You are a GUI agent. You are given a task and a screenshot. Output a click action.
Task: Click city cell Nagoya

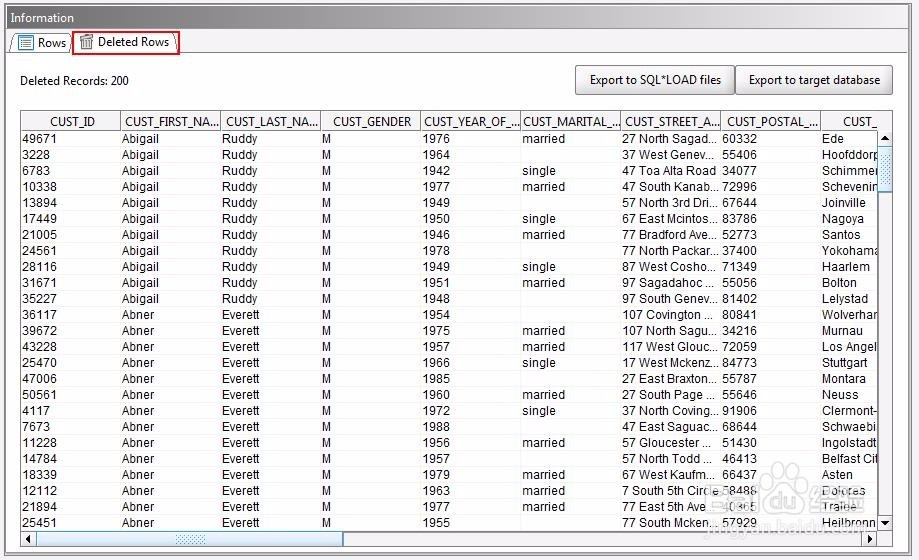(x=849, y=219)
